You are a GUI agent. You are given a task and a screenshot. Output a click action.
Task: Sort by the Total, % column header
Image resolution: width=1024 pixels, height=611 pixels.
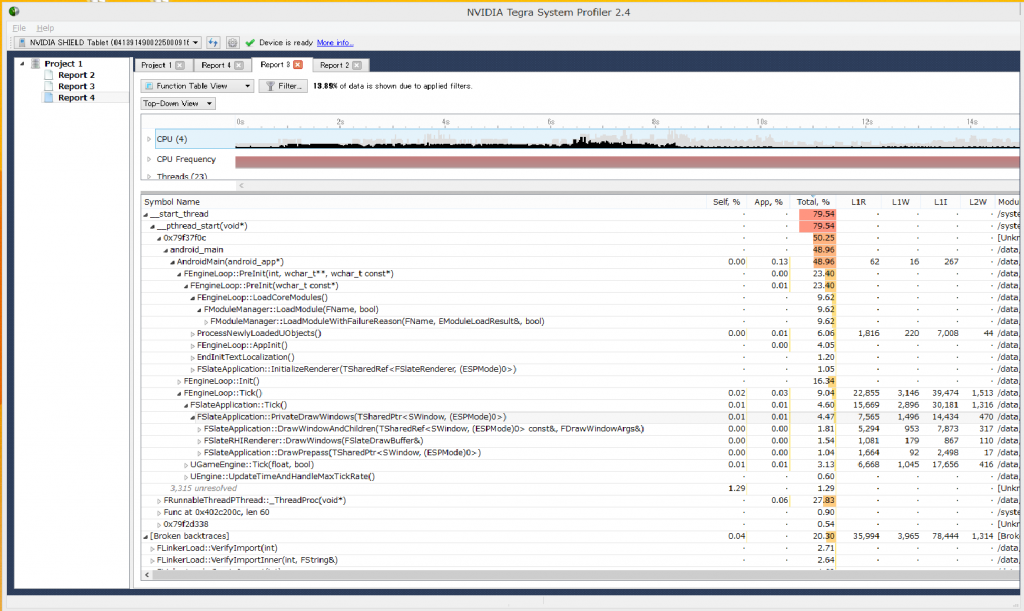813,202
